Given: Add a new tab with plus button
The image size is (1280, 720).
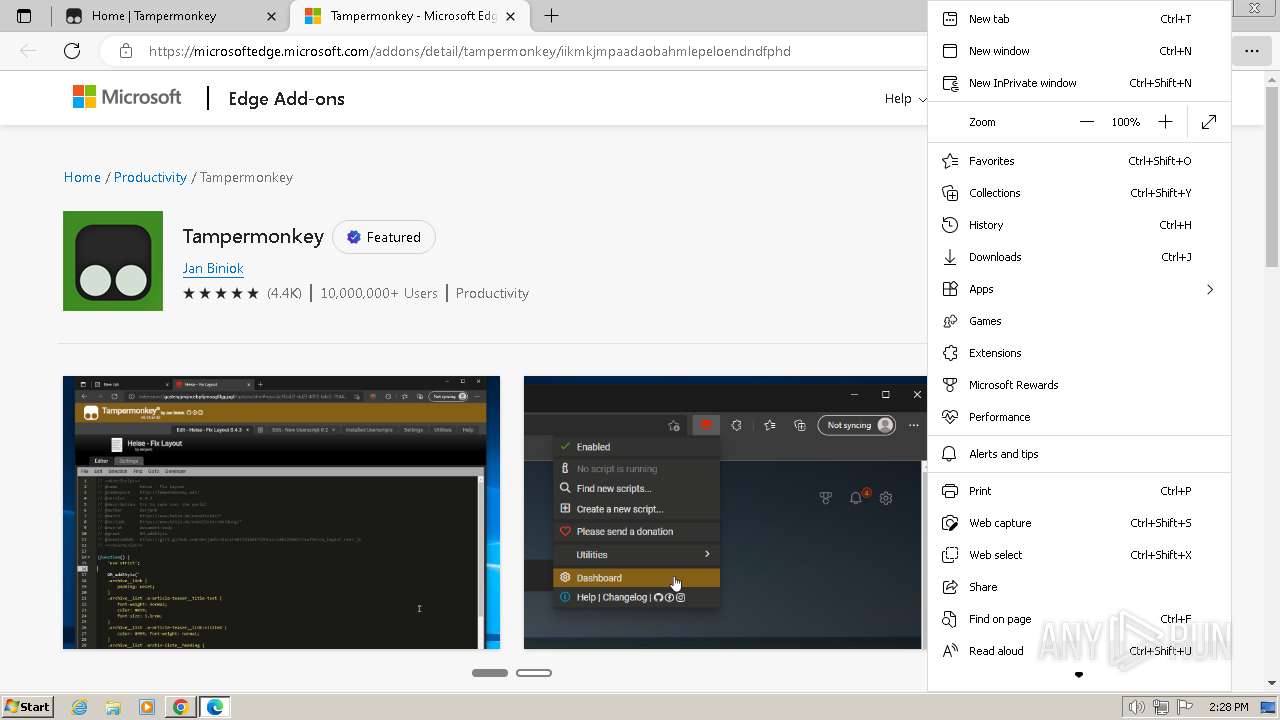Looking at the screenshot, I should pyautogui.click(x=551, y=16).
